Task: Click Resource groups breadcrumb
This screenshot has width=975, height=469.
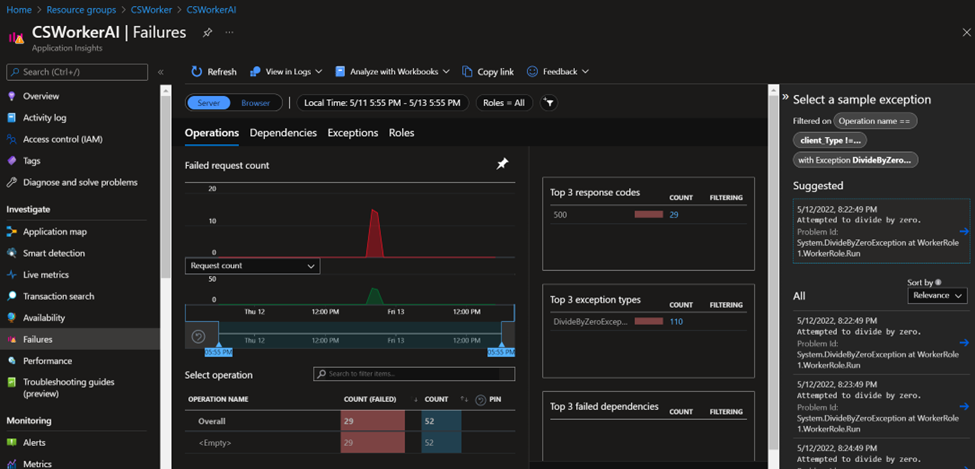Action: (x=81, y=10)
